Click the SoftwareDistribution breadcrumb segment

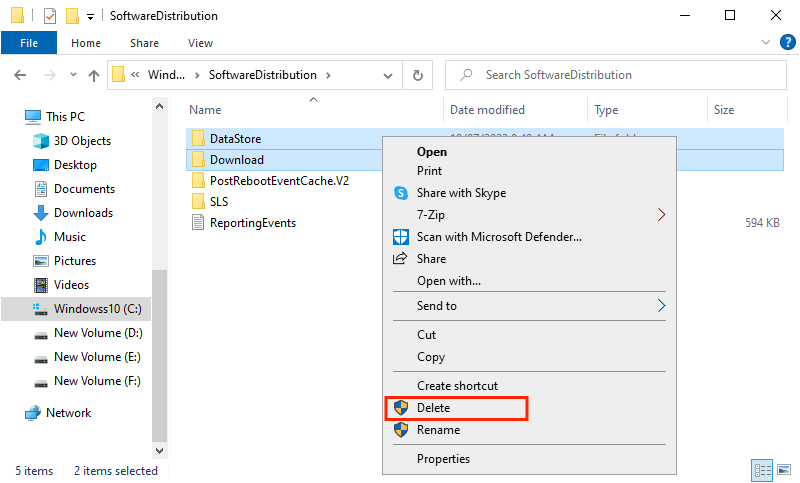tap(263, 75)
